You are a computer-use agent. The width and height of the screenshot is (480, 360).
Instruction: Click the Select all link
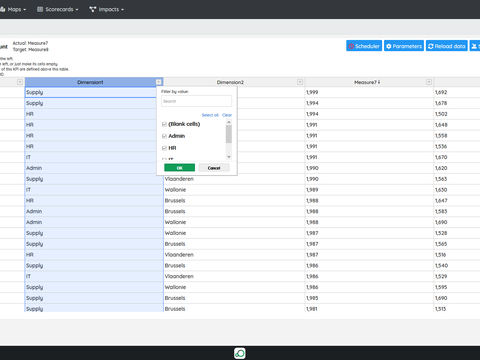[x=210, y=115]
